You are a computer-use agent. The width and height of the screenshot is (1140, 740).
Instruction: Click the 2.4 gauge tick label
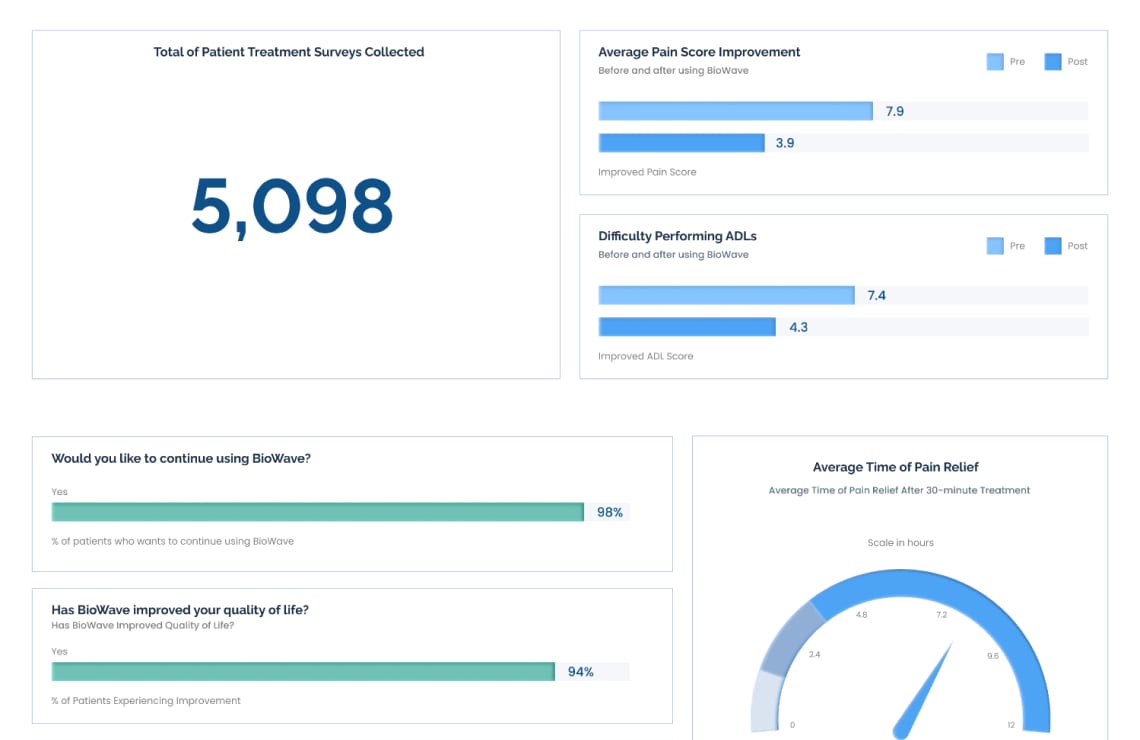pyautogui.click(x=814, y=655)
